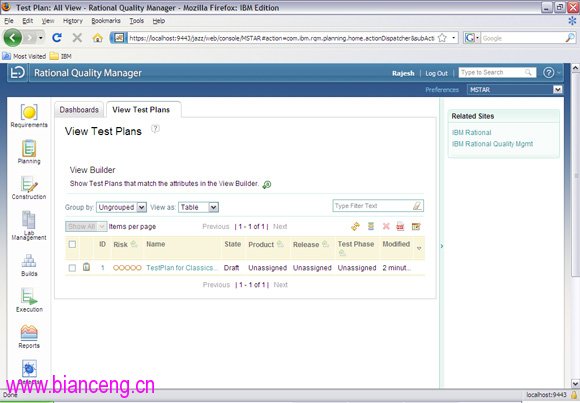Open the Construction section icon
Viewport: 580px width, 403px height.
(x=29, y=184)
